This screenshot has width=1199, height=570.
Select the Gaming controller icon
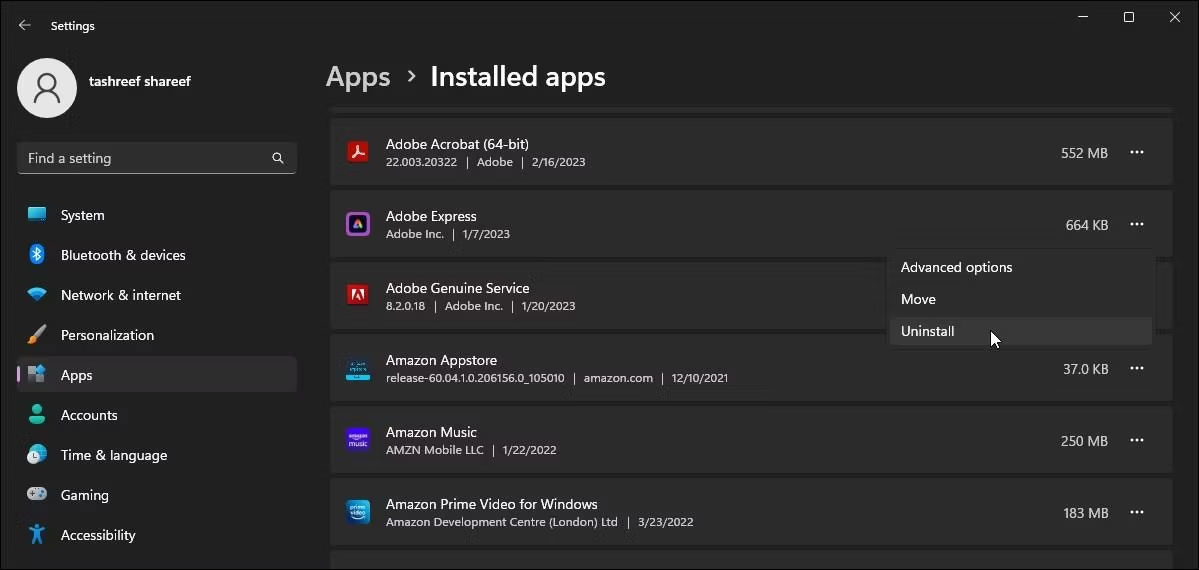[x=37, y=494]
